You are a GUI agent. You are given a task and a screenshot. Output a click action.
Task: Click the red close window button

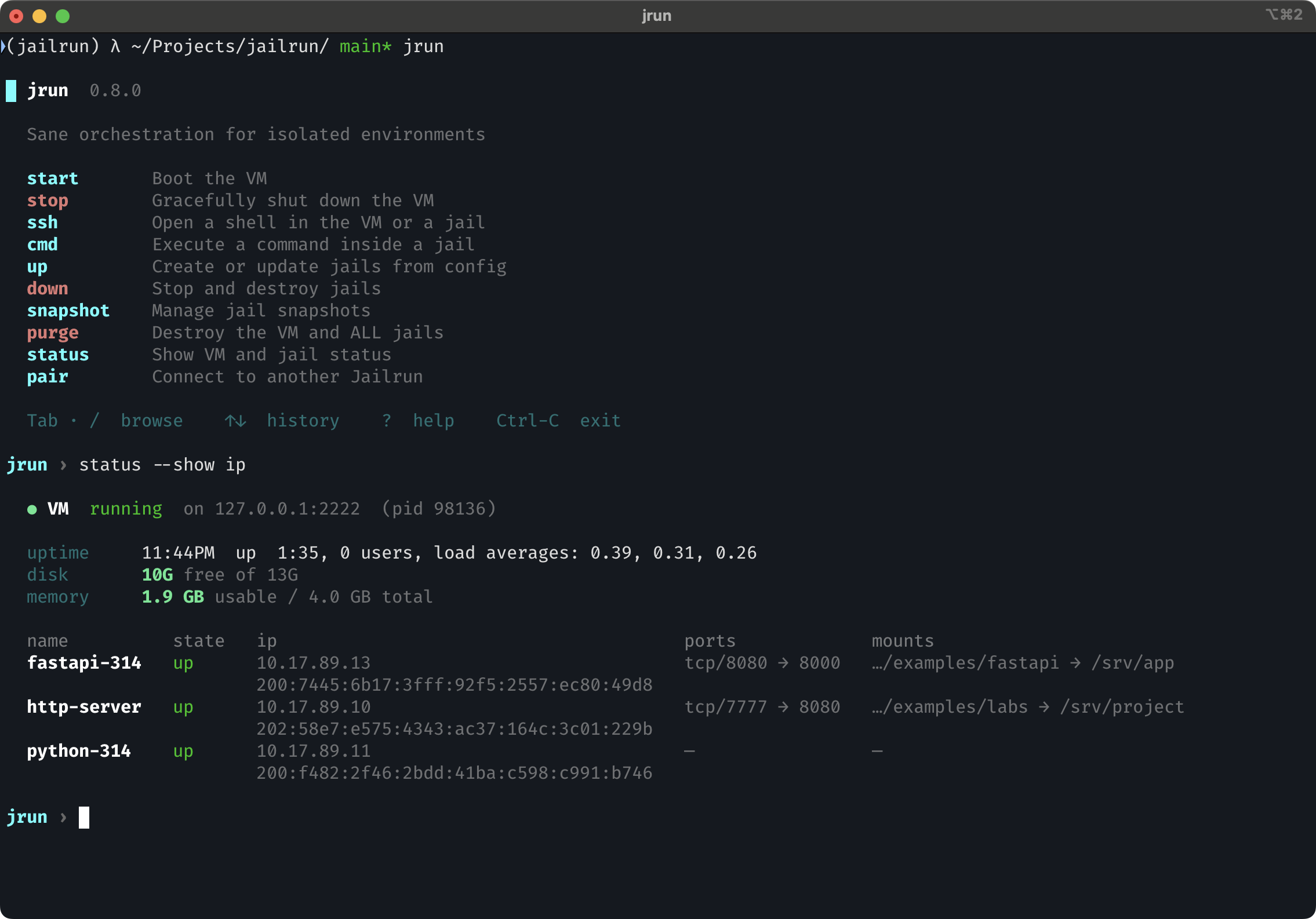(16, 16)
